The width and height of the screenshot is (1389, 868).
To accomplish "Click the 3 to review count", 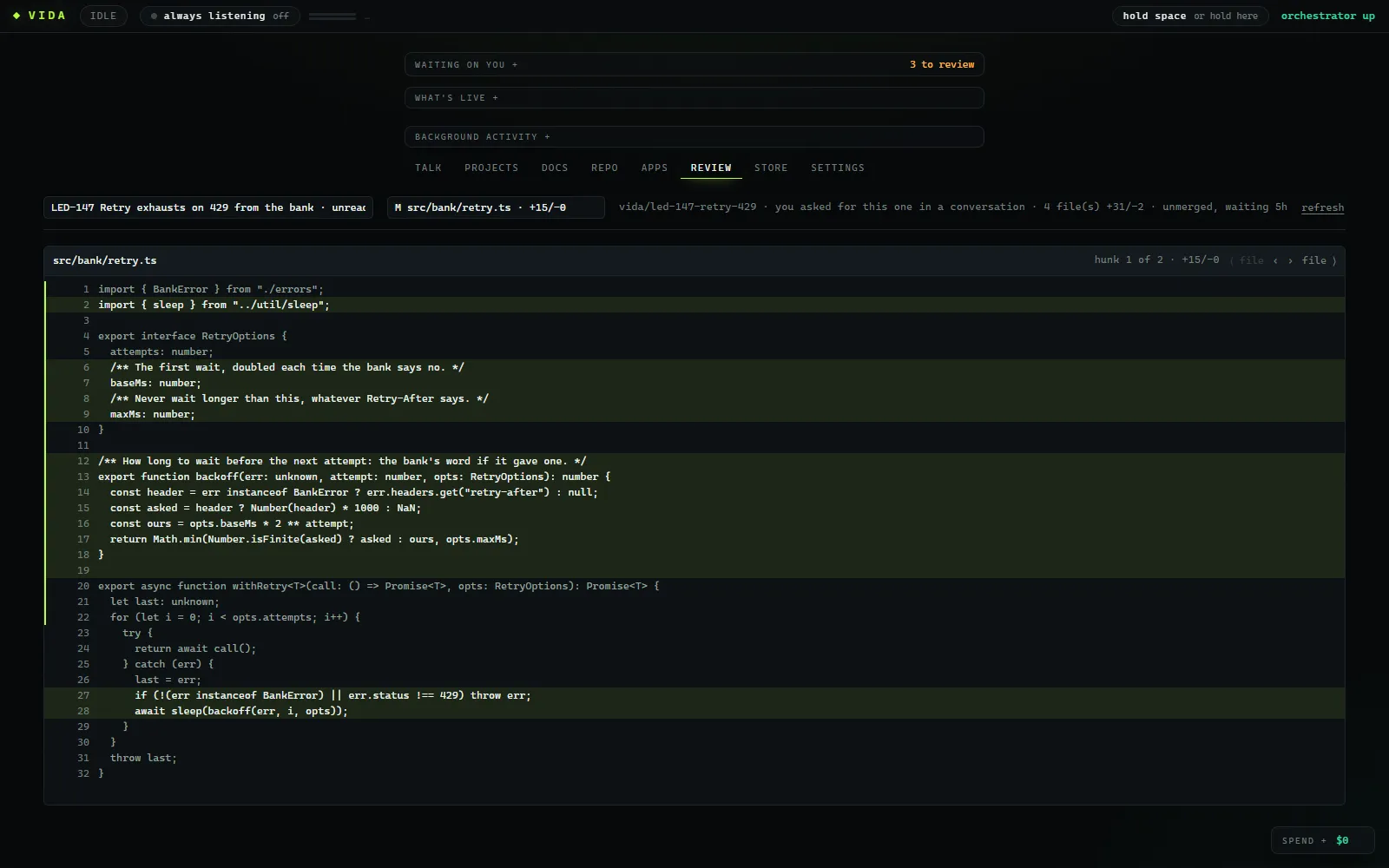I will pyautogui.click(x=942, y=64).
